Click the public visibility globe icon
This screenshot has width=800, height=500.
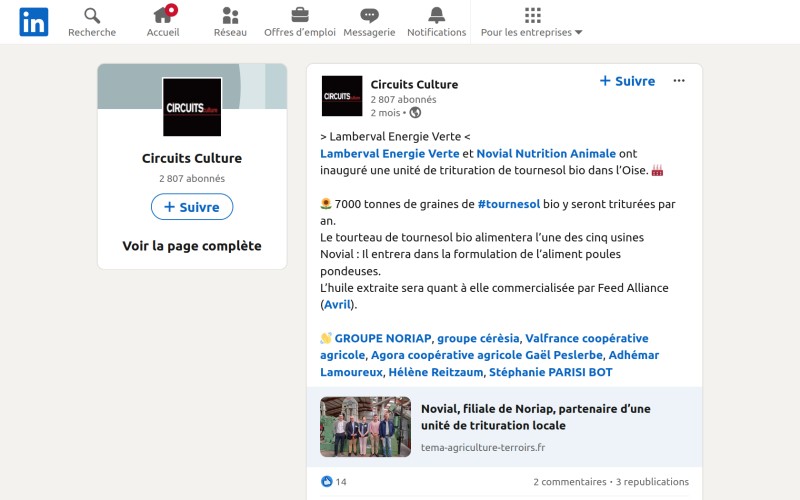tap(415, 113)
